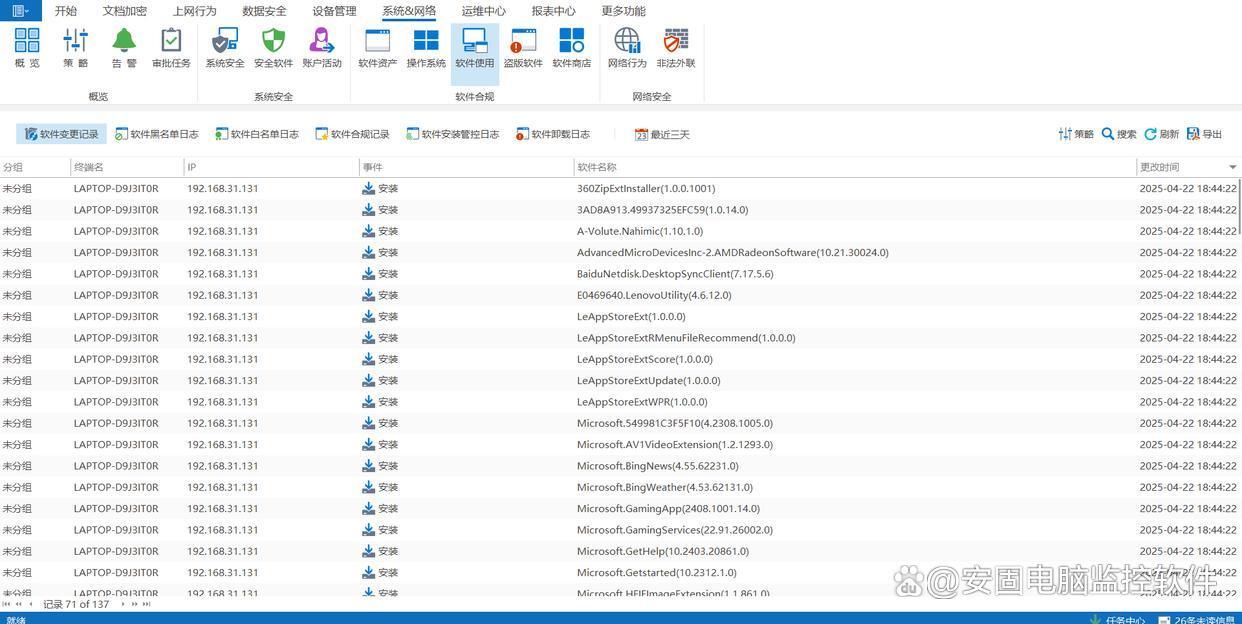This screenshot has width=1242, height=624.
Task: Click the 软件资产 software assets icon
Action: 378,47
